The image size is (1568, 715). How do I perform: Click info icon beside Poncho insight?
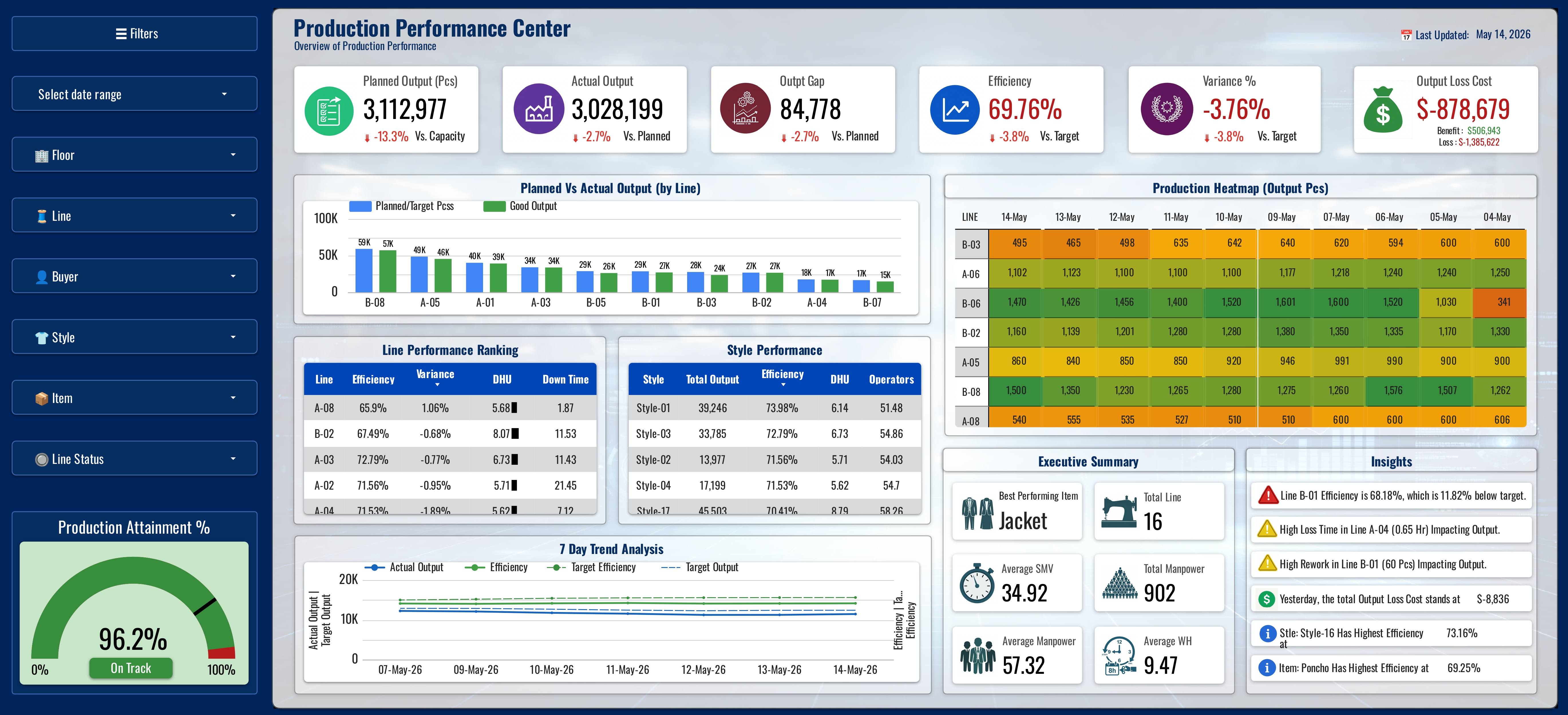click(x=1267, y=668)
